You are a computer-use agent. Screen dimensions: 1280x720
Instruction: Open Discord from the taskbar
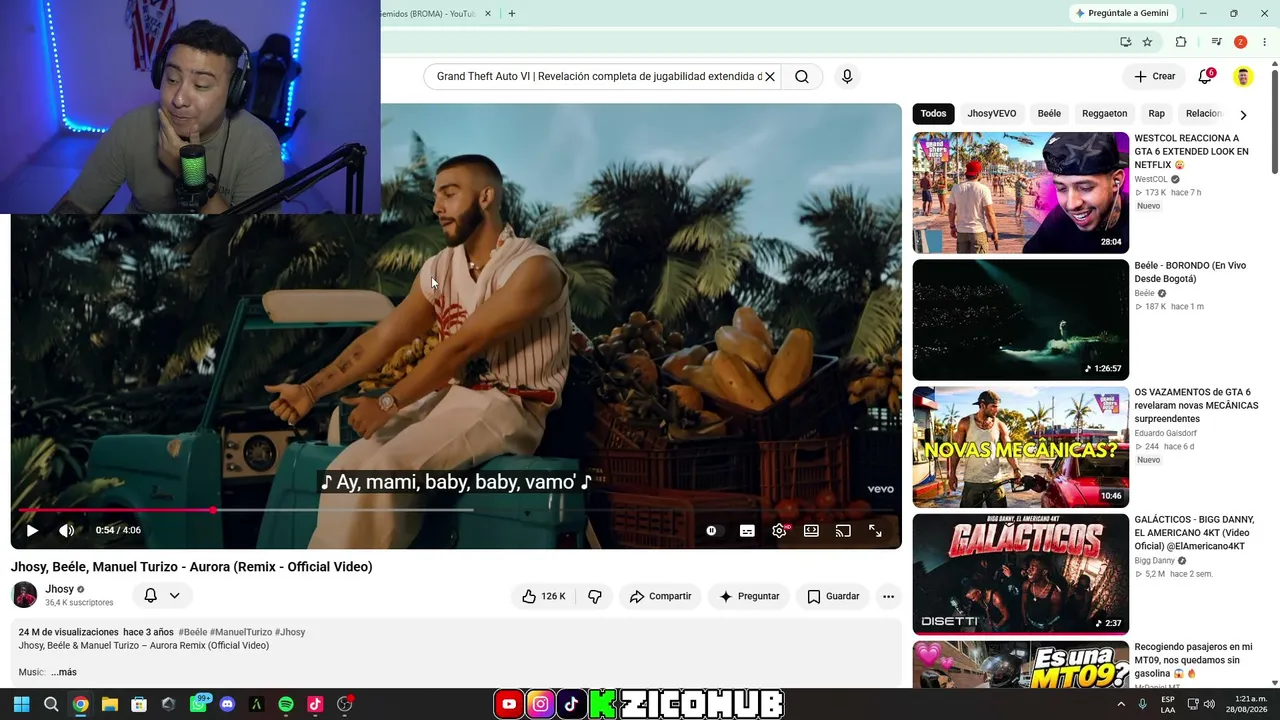pos(227,704)
